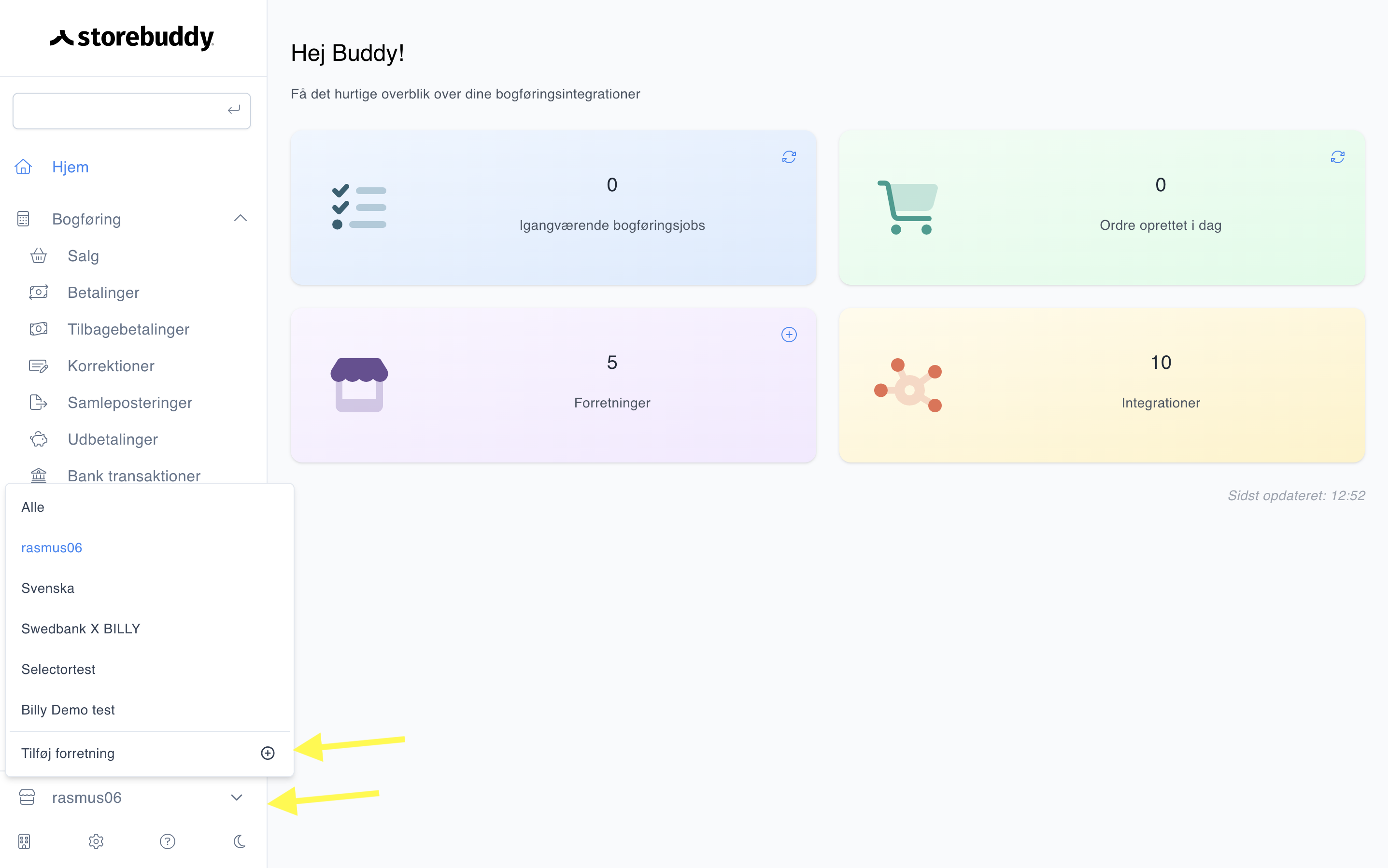The width and height of the screenshot is (1388, 868).
Task: Click the plus icon beside Tilføj forretning
Action: (x=268, y=753)
